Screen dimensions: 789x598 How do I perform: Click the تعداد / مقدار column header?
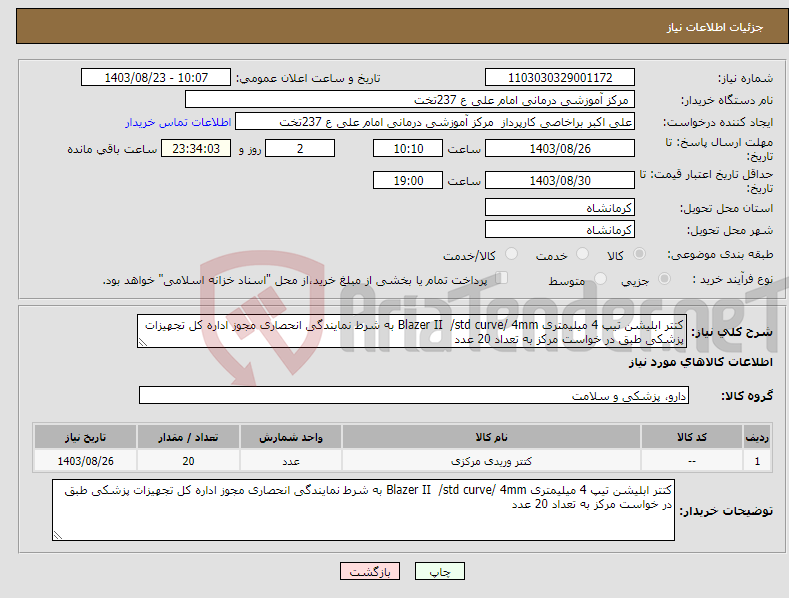click(188, 437)
